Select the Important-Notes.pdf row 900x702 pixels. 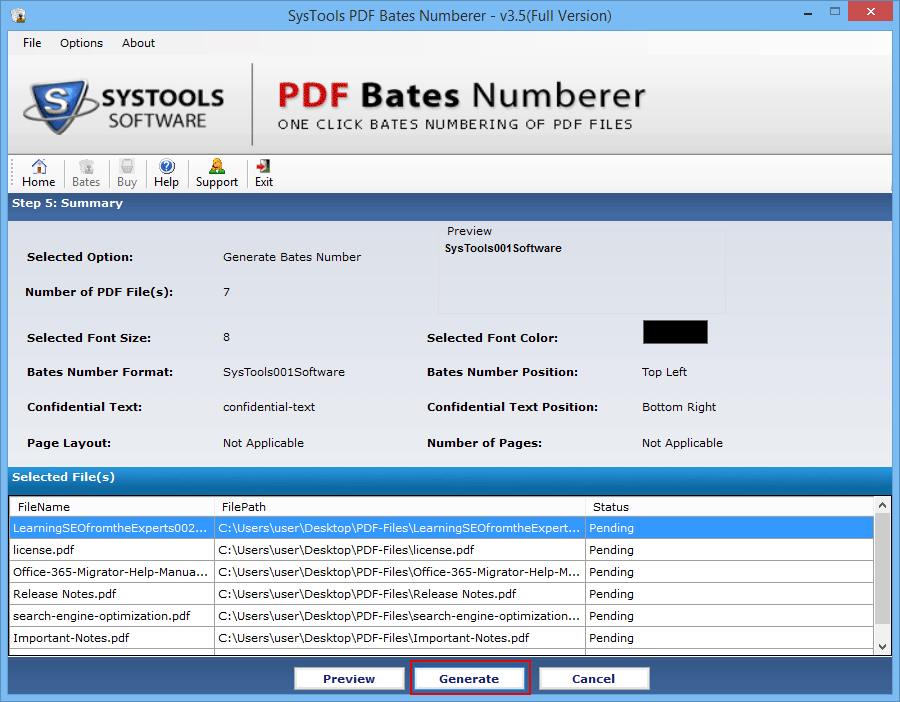pos(441,638)
